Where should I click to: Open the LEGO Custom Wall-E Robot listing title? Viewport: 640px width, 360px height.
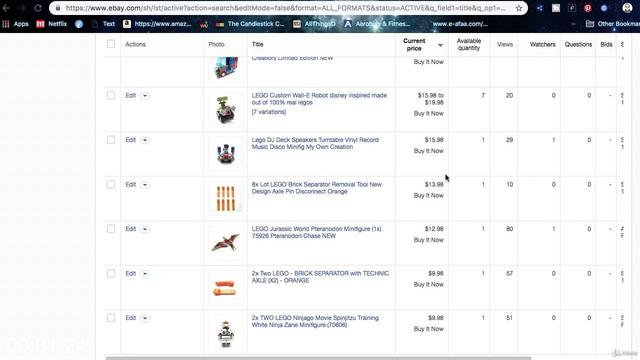[x=319, y=99]
